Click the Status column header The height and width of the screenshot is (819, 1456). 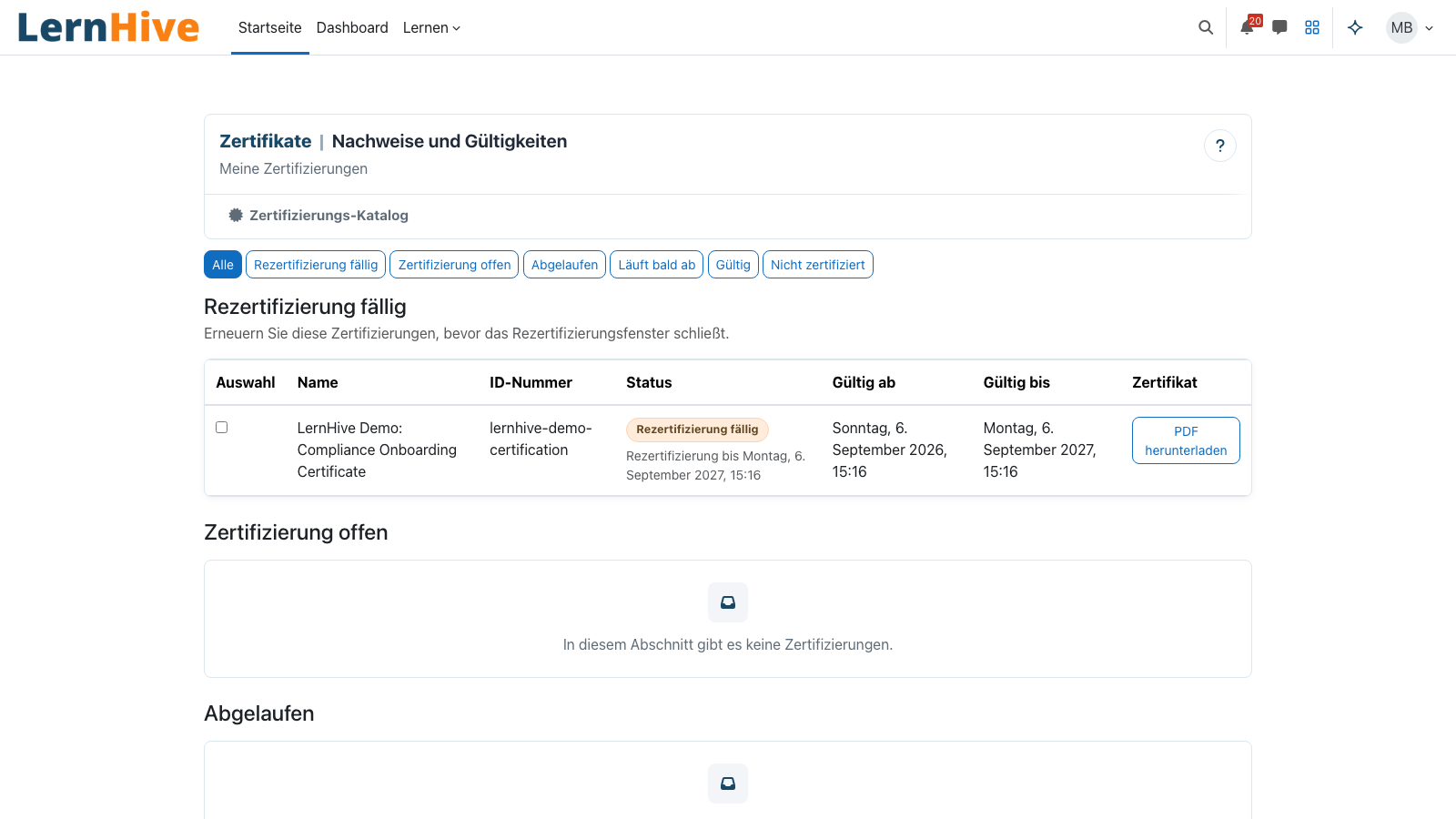[x=649, y=382]
